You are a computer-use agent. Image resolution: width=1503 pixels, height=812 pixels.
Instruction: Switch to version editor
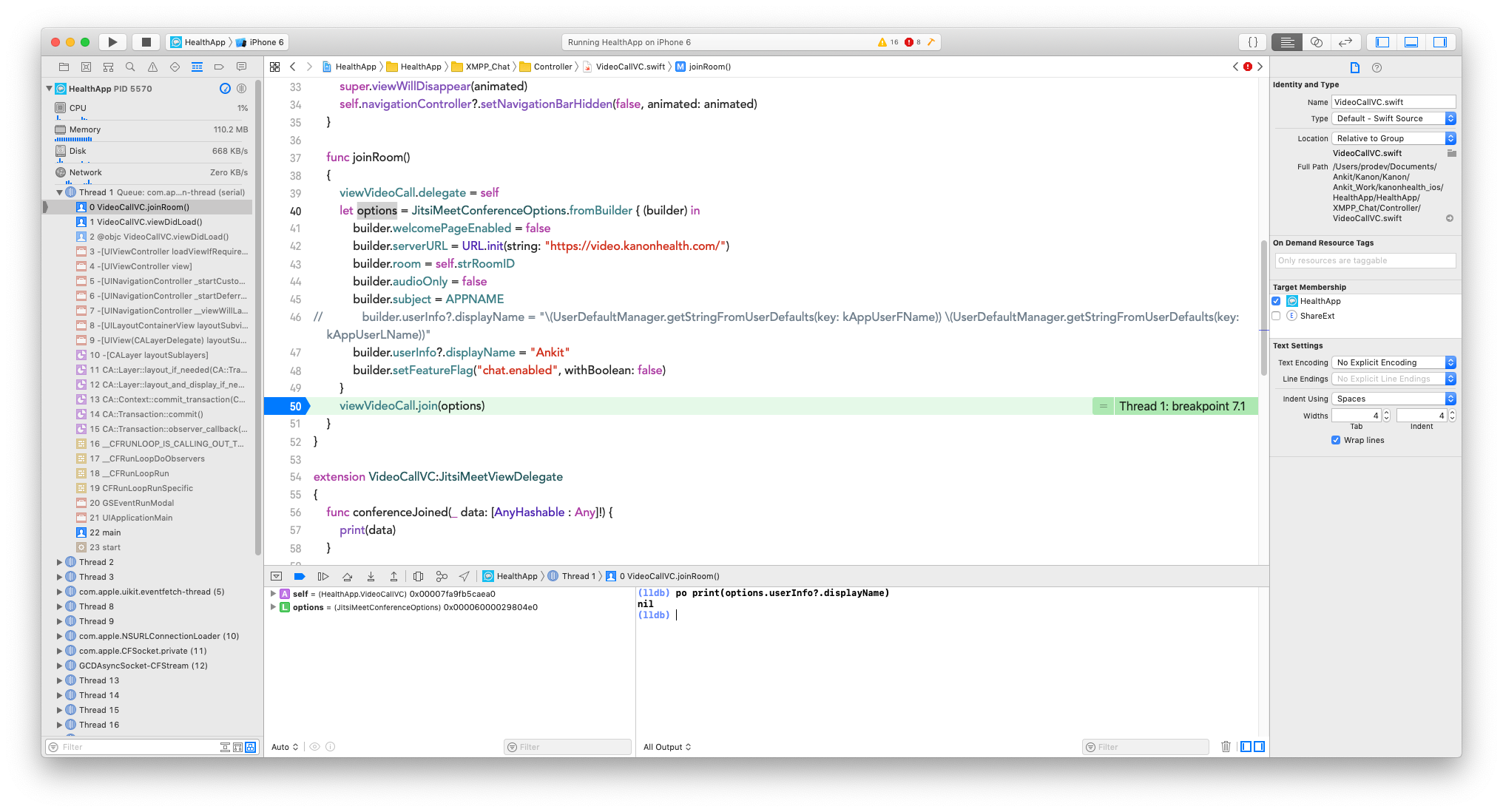tap(1345, 42)
